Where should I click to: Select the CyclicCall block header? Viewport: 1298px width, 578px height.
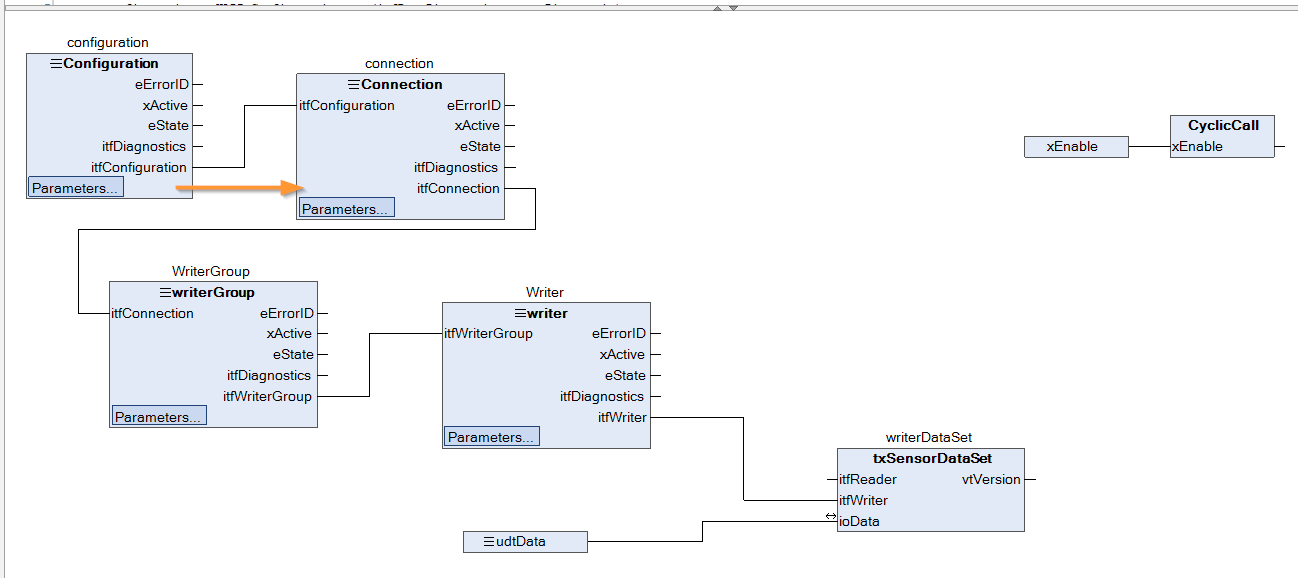point(1223,125)
